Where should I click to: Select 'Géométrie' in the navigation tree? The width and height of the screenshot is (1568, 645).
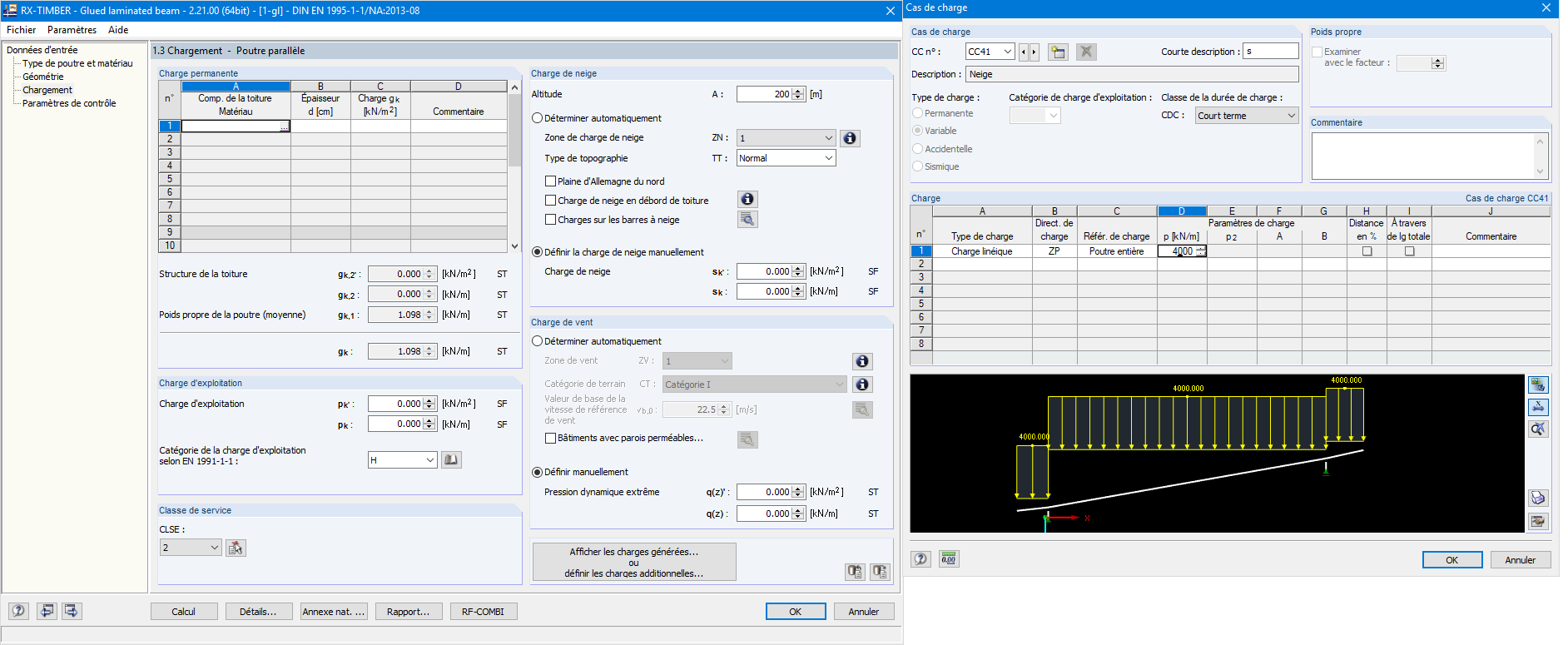click(x=43, y=77)
